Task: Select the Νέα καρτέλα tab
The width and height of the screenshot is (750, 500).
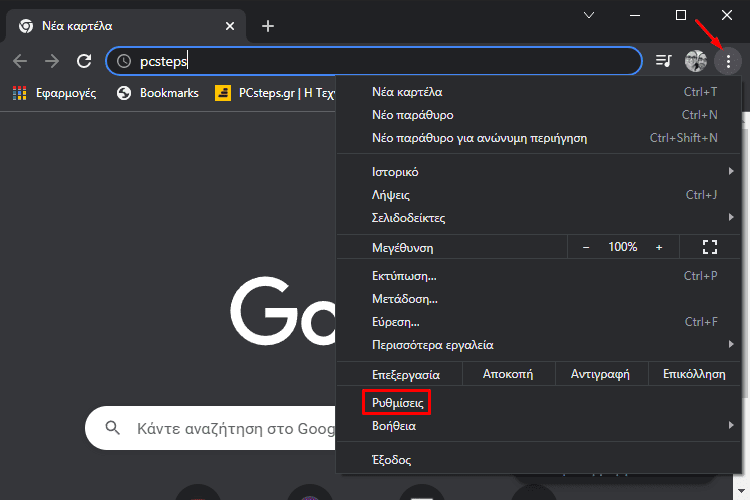Action: point(126,26)
